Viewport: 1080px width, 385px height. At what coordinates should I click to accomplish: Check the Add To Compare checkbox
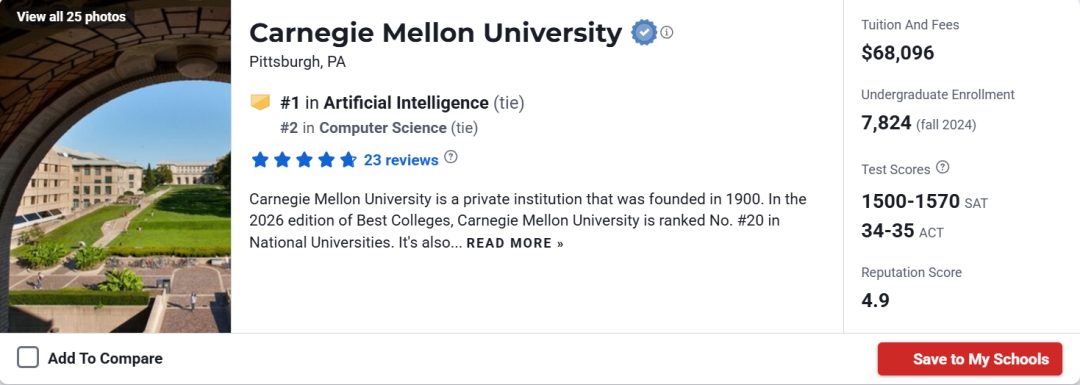[x=28, y=358]
